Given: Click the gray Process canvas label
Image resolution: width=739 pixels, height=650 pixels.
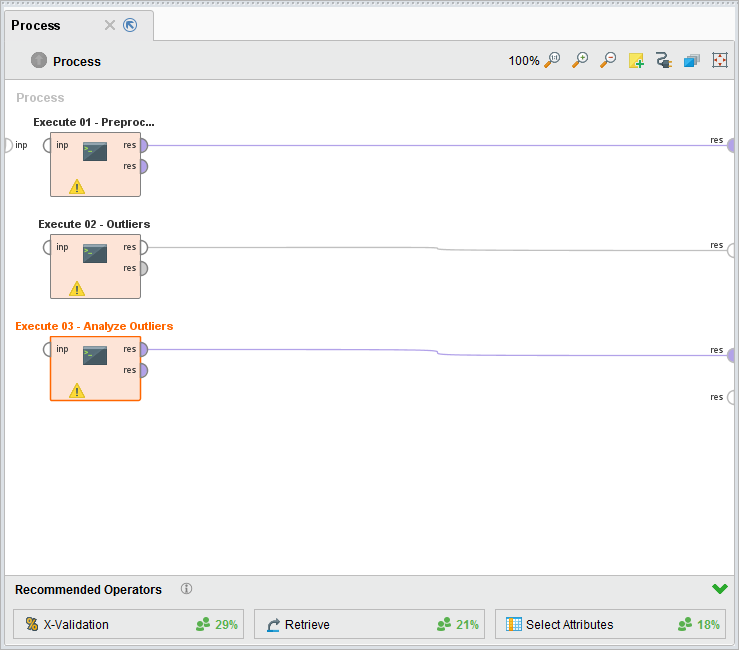Looking at the screenshot, I should point(40,98).
